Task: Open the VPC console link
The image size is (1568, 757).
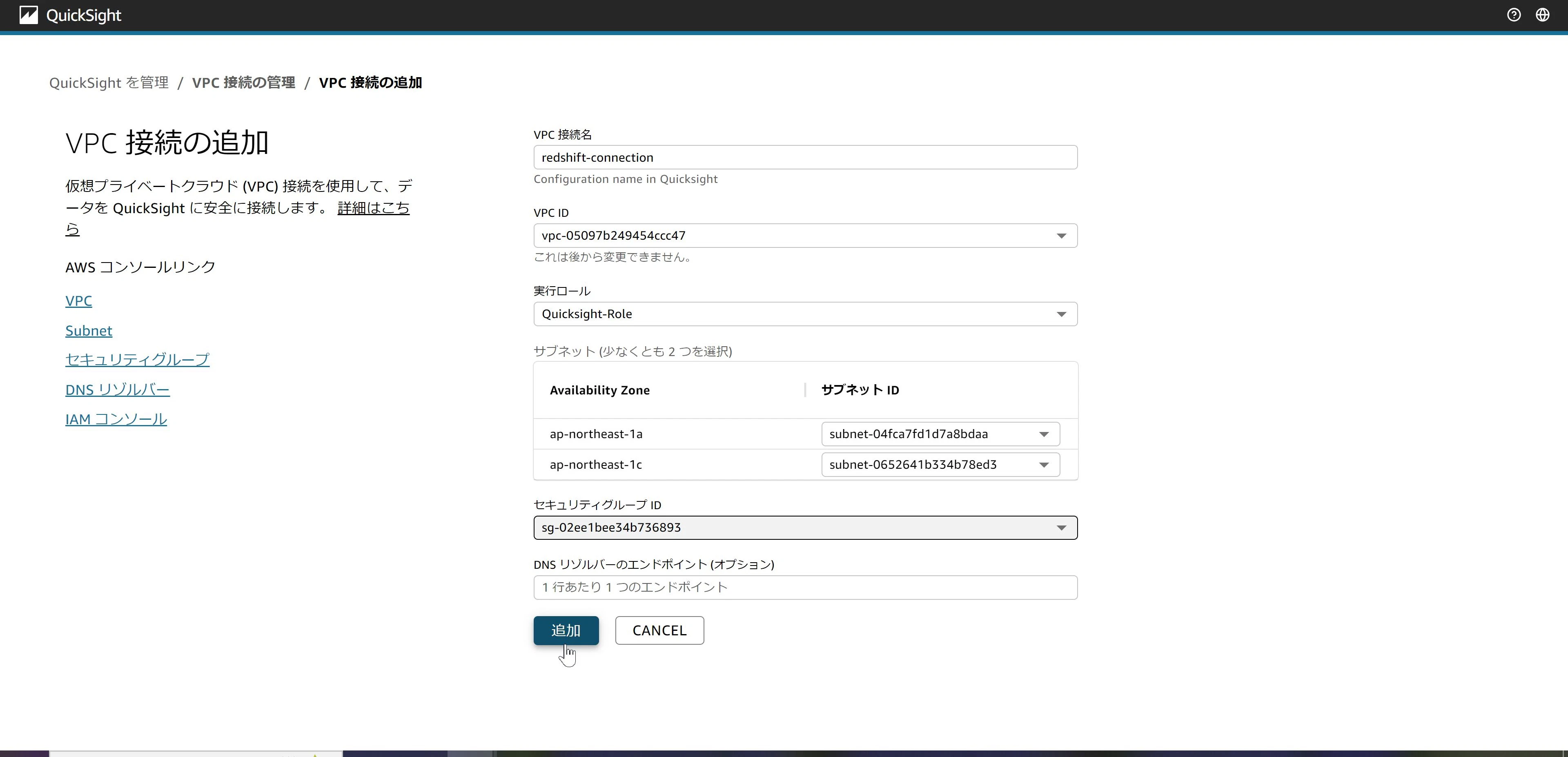Action: (x=78, y=301)
